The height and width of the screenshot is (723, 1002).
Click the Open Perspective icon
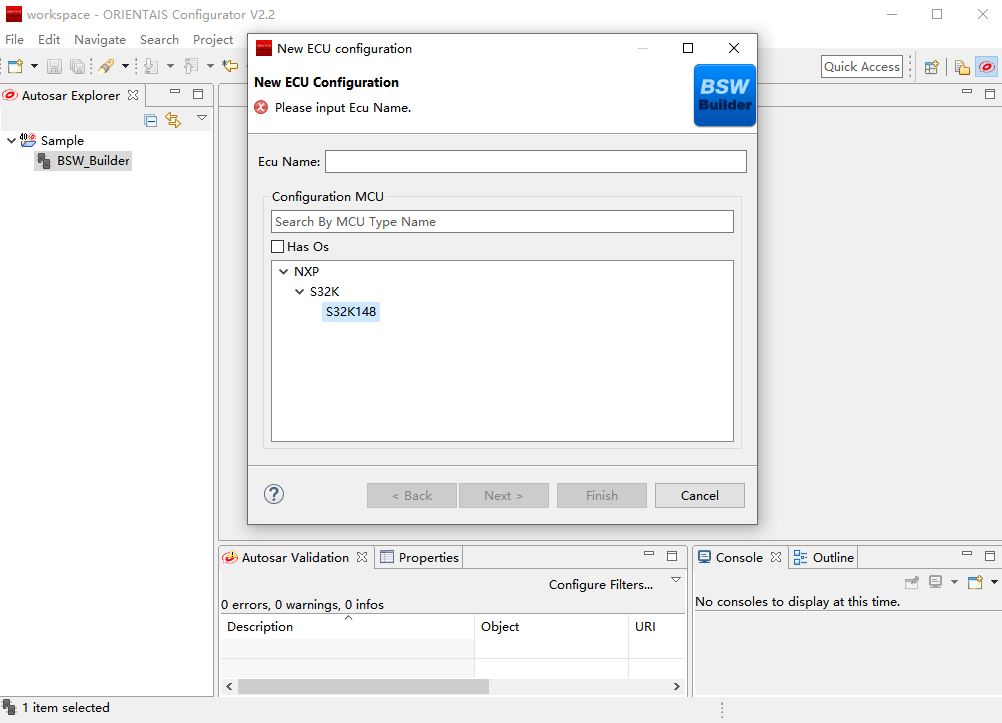(931, 67)
